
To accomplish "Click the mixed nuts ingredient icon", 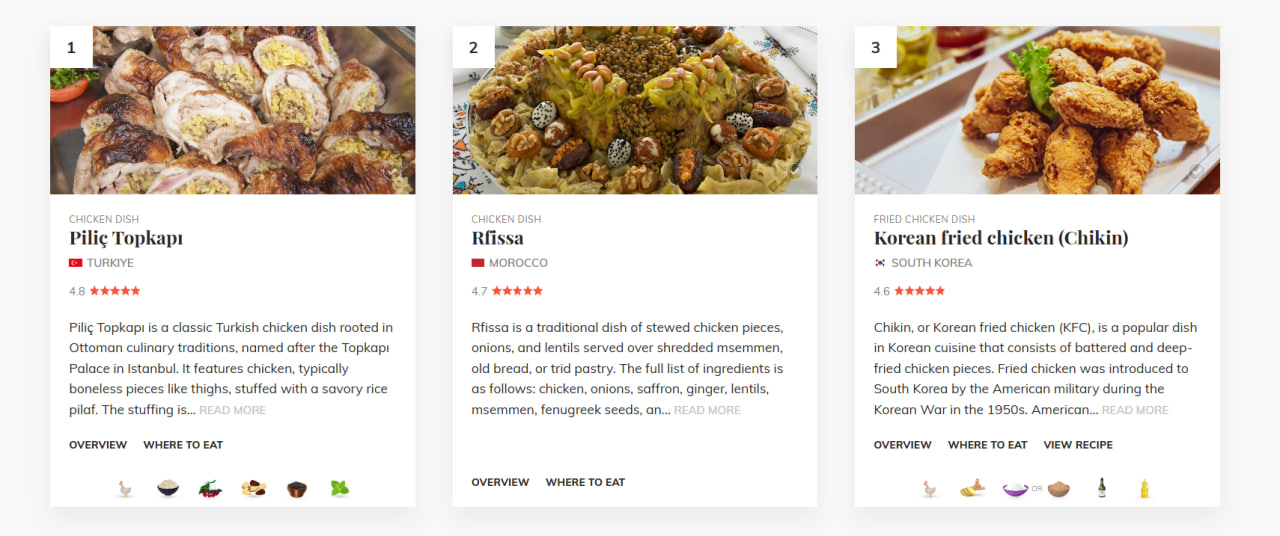I will tap(254, 489).
